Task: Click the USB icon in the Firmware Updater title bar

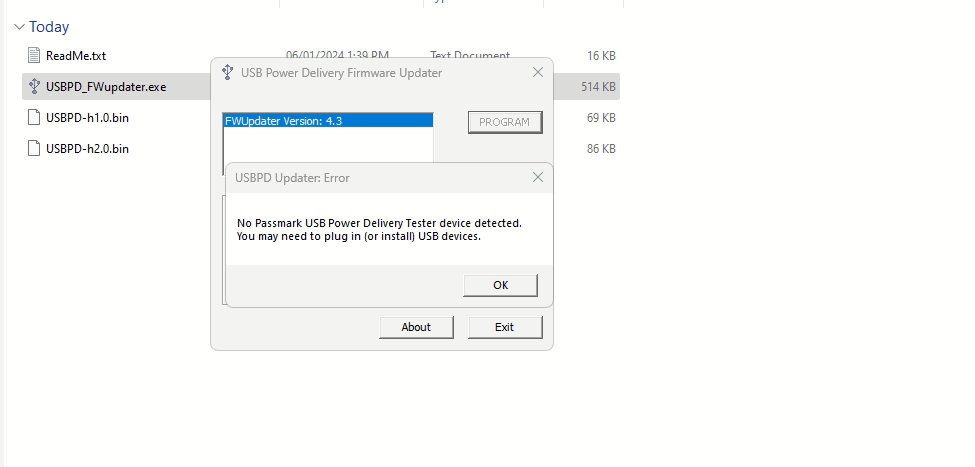Action: point(228,72)
